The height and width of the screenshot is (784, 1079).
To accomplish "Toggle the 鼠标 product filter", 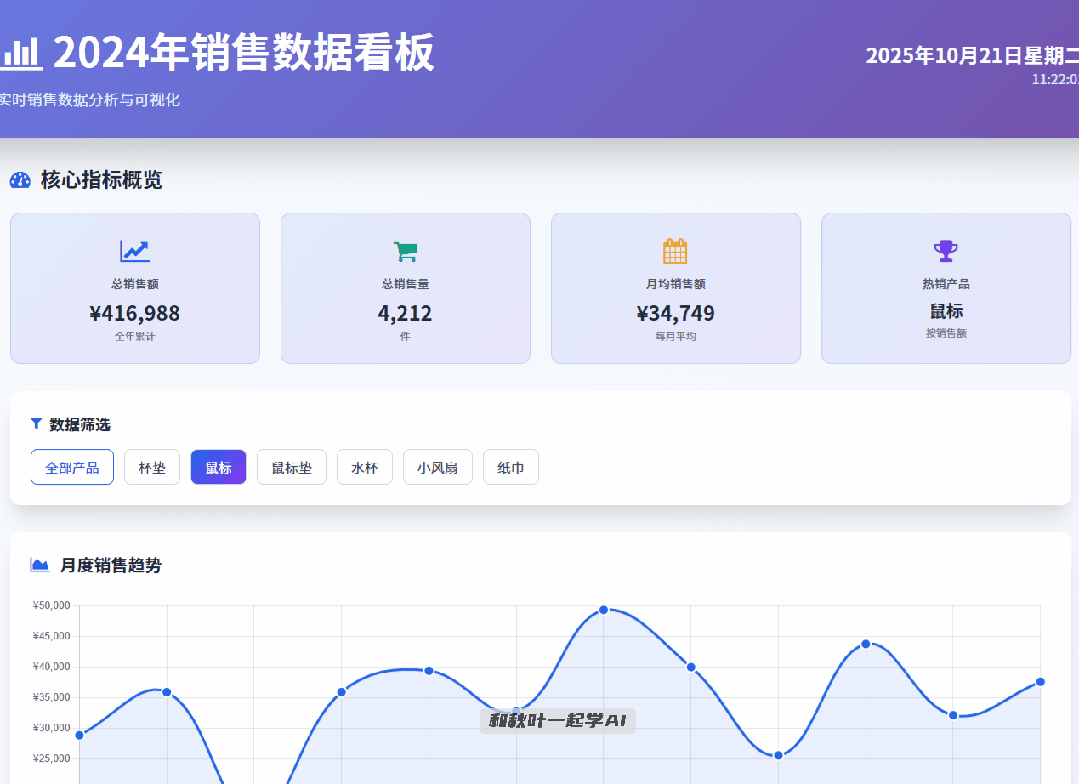I will click(218, 467).
